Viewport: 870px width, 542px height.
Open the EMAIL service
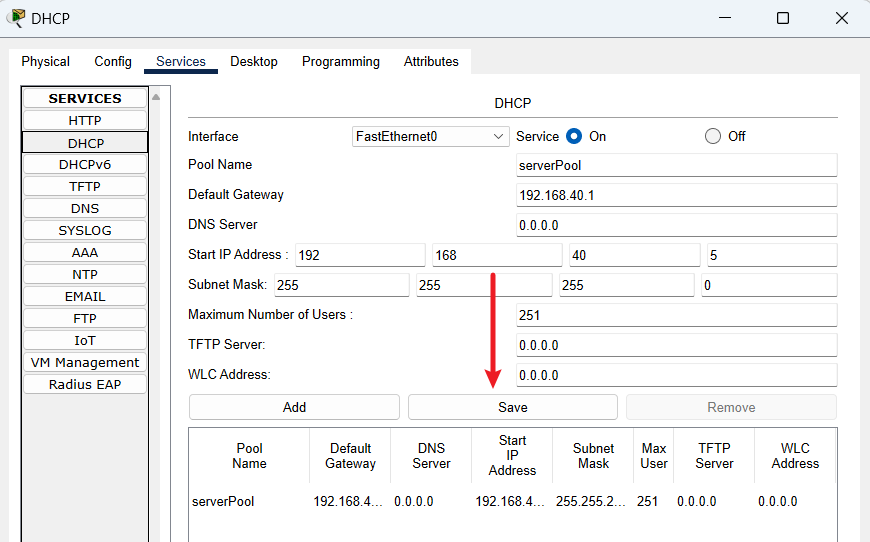pos(85,297)
